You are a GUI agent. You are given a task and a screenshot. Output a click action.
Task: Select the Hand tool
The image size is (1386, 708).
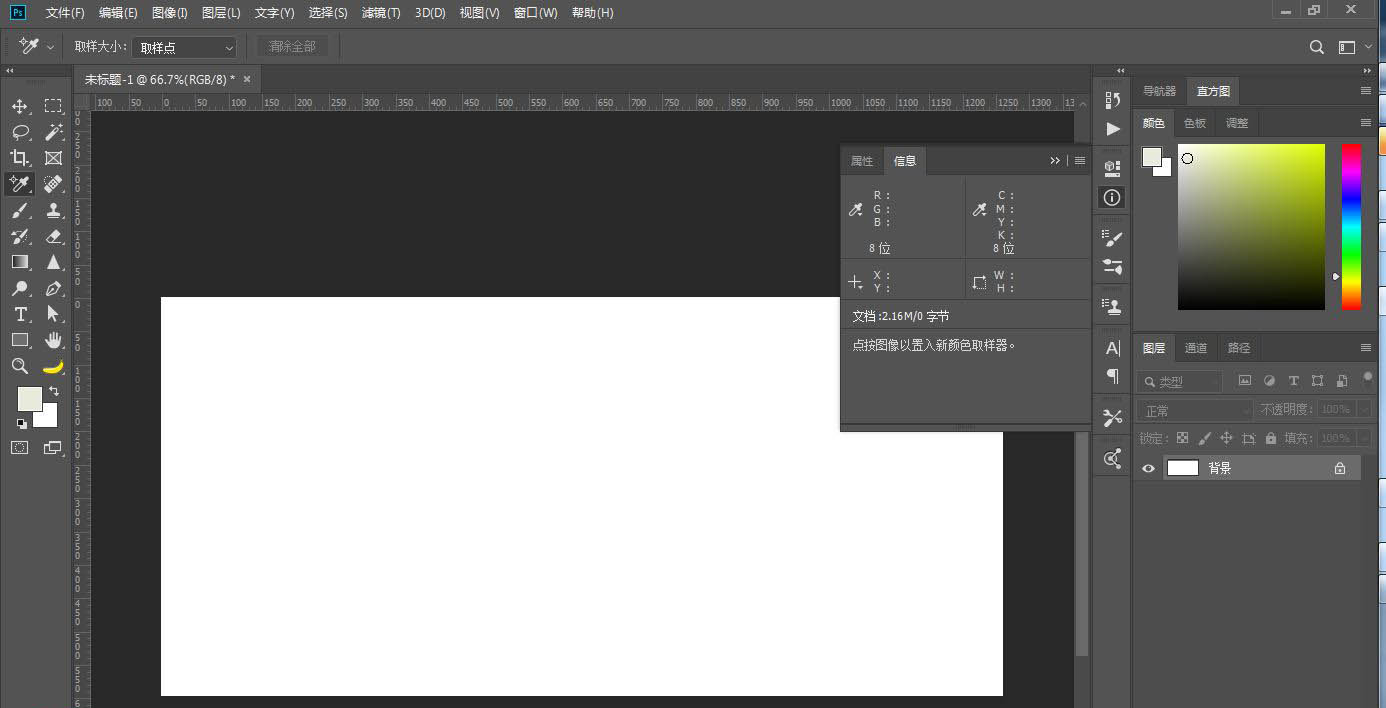(53, 340)
